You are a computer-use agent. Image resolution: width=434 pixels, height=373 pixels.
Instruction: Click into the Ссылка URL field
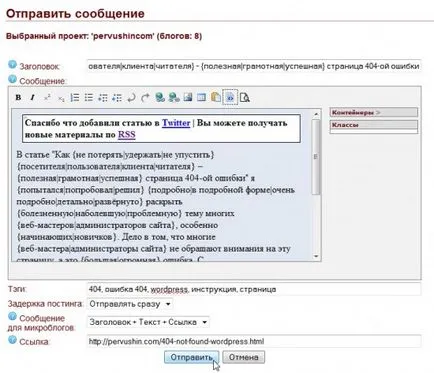254,341
